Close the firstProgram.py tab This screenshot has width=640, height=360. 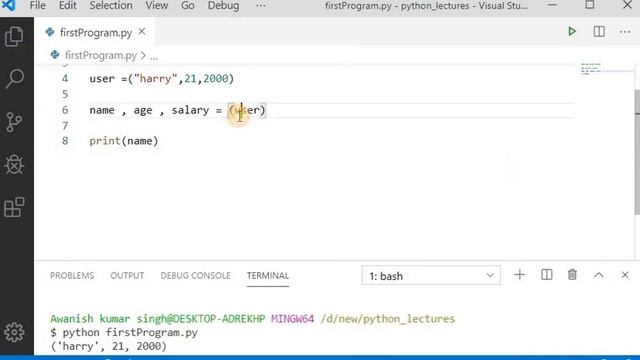click(x=142, y=31)
